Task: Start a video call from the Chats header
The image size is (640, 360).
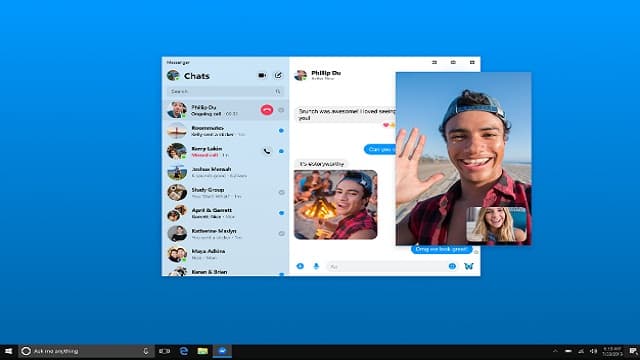Action: (262, 76)
